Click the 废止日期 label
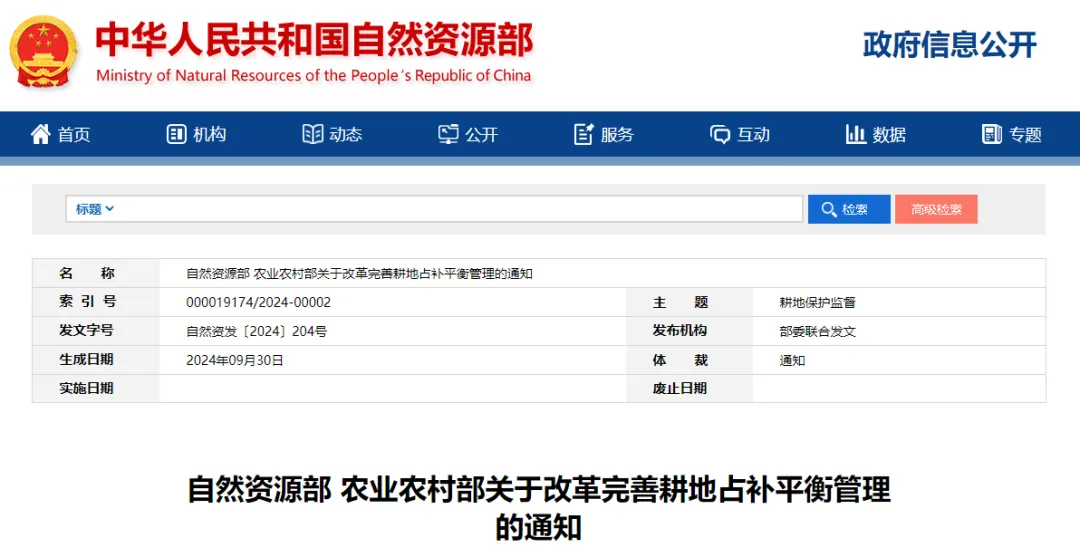This screenshot has width=1080, height=557. pyautogui.click(x=680, y=388)
